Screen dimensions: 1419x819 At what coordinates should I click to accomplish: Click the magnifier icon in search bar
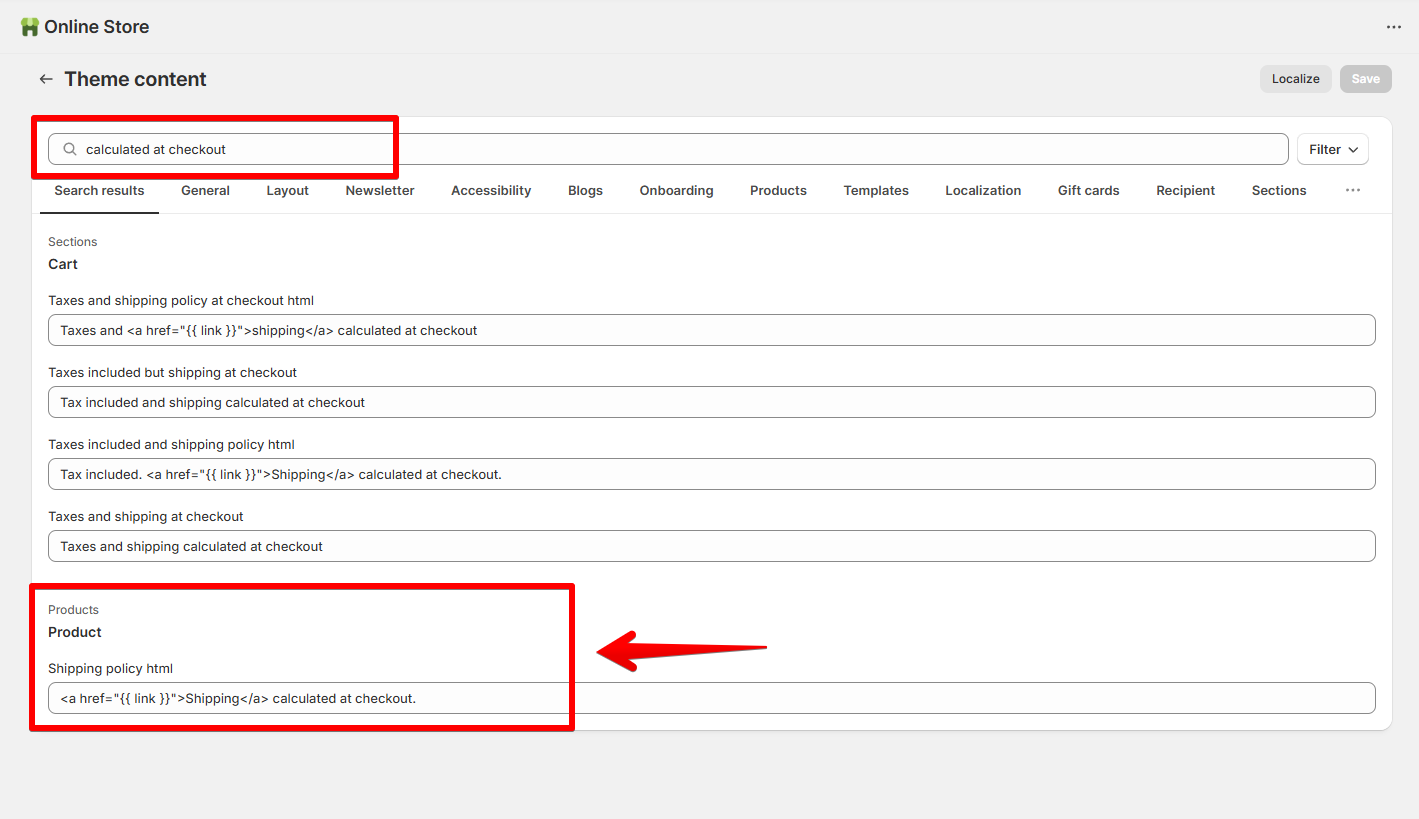(x=70, y=149)
